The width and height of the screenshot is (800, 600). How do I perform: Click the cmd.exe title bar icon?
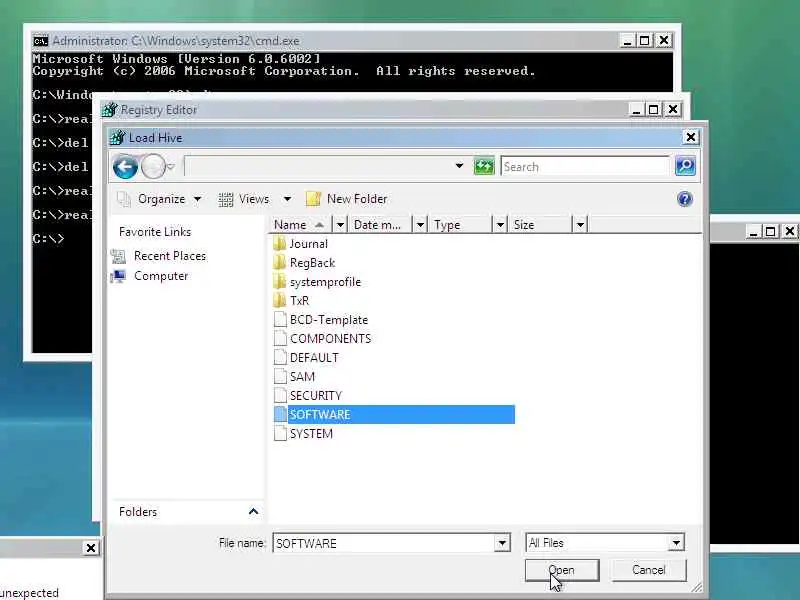[x=40, y=41]
